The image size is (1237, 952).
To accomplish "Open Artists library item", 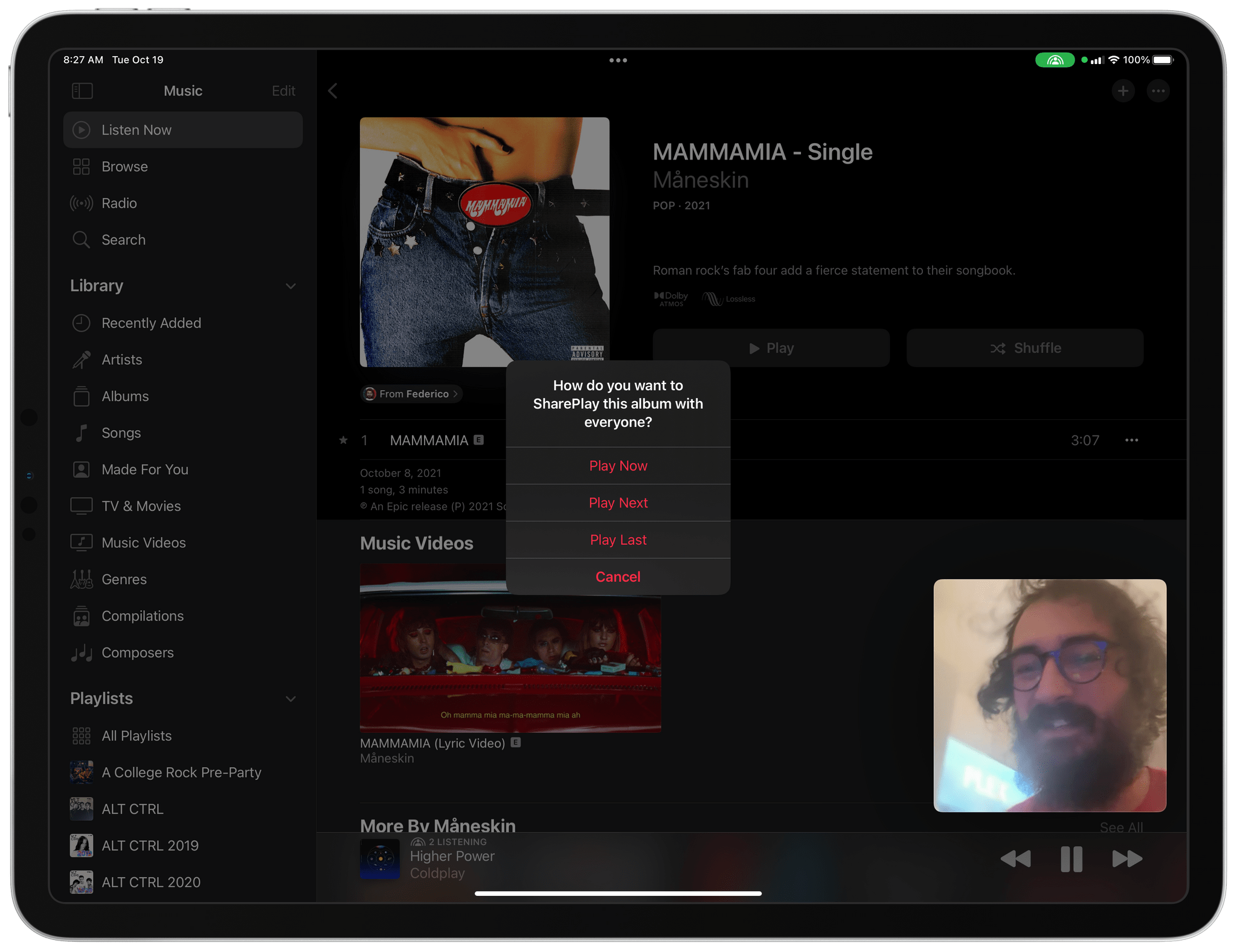I will [183, 359].
